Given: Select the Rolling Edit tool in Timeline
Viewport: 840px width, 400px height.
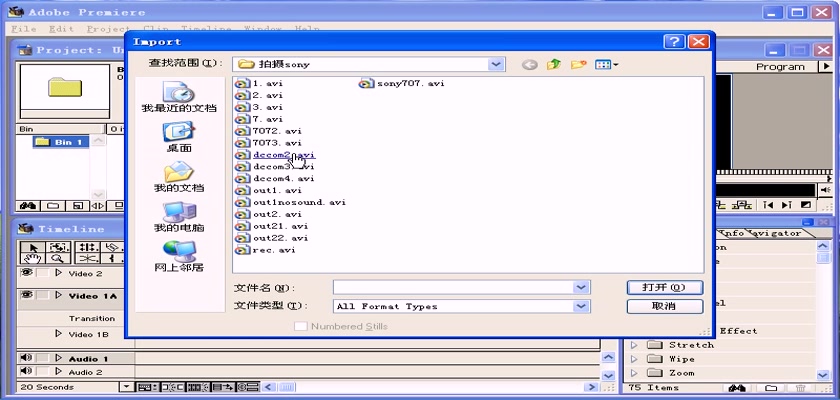Looking at the screenshot, I should (x=86, y=247).
